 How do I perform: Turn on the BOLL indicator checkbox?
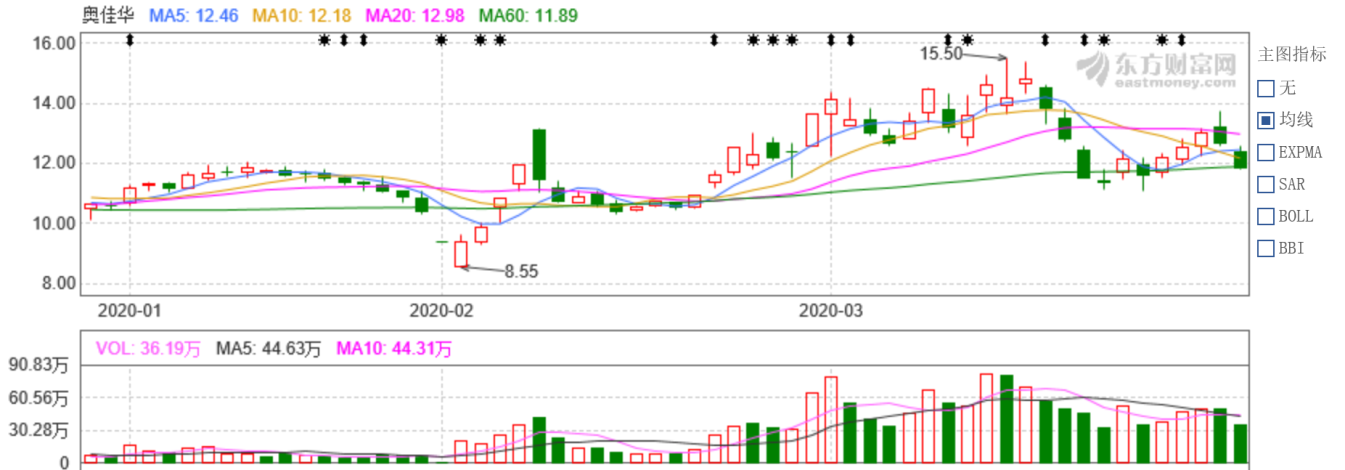pos(1265,216)
